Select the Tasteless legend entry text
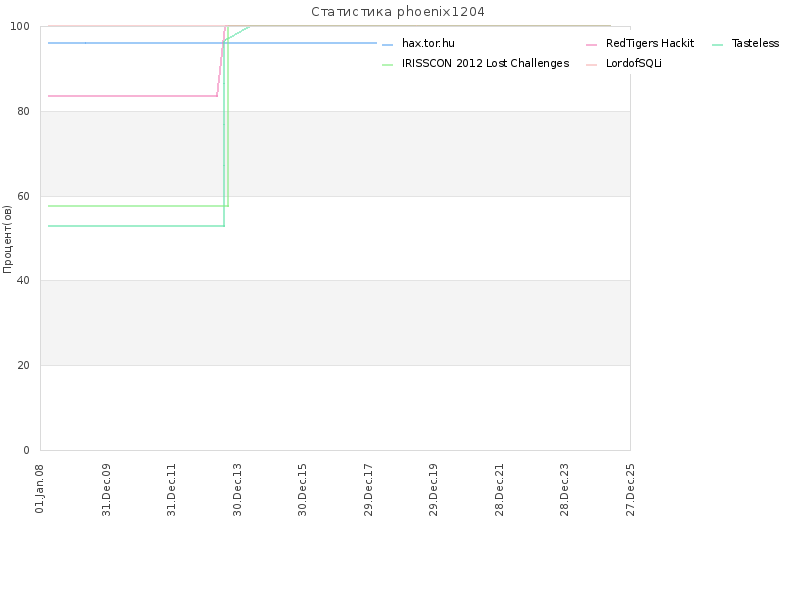 point(755,44)
